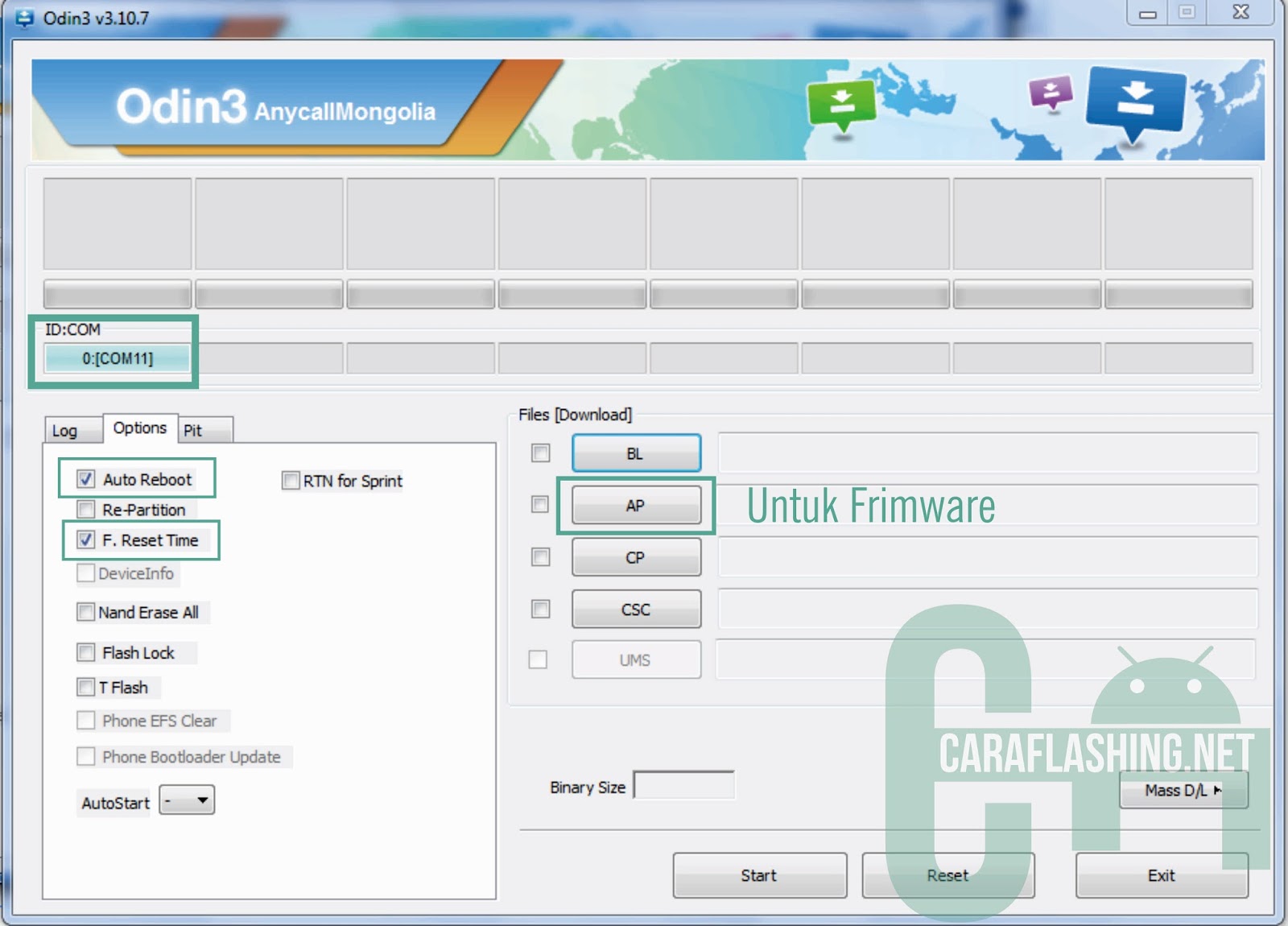The width and height of the screenshot is (1288, 926).
Task: Click the Reset button
Action: point(947,875)
